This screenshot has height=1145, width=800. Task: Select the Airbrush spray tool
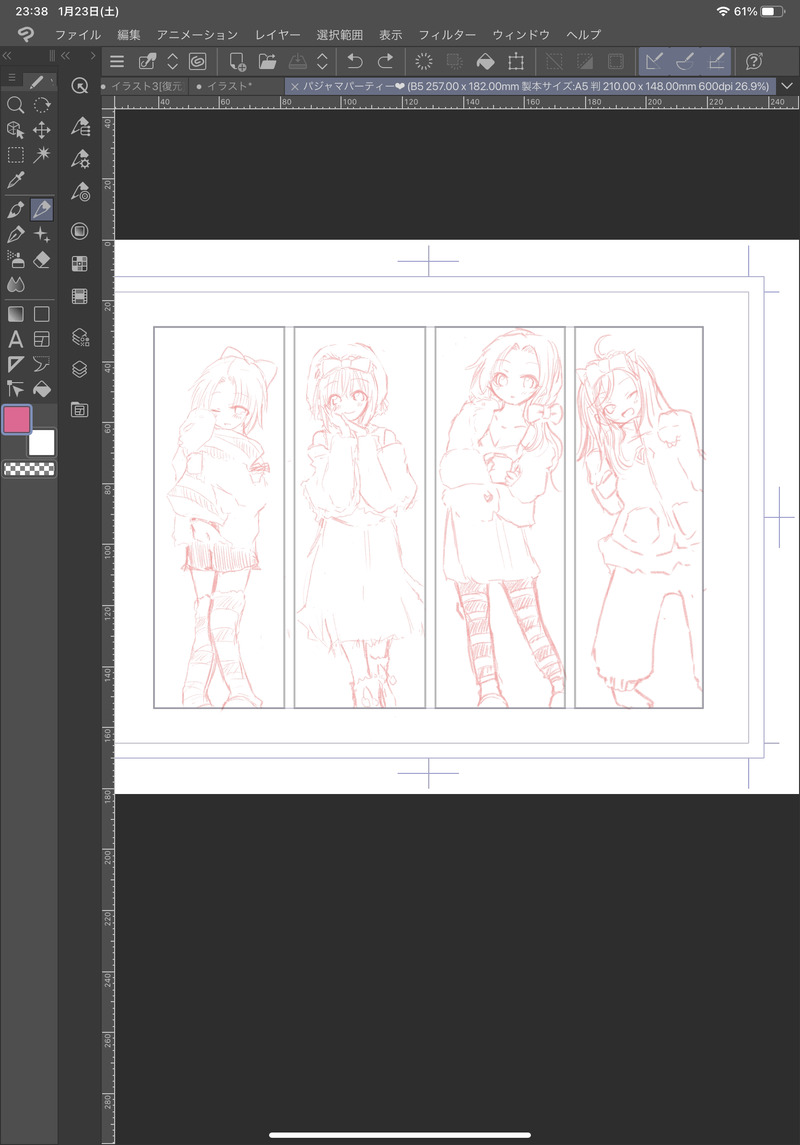(x=15, y=260)
